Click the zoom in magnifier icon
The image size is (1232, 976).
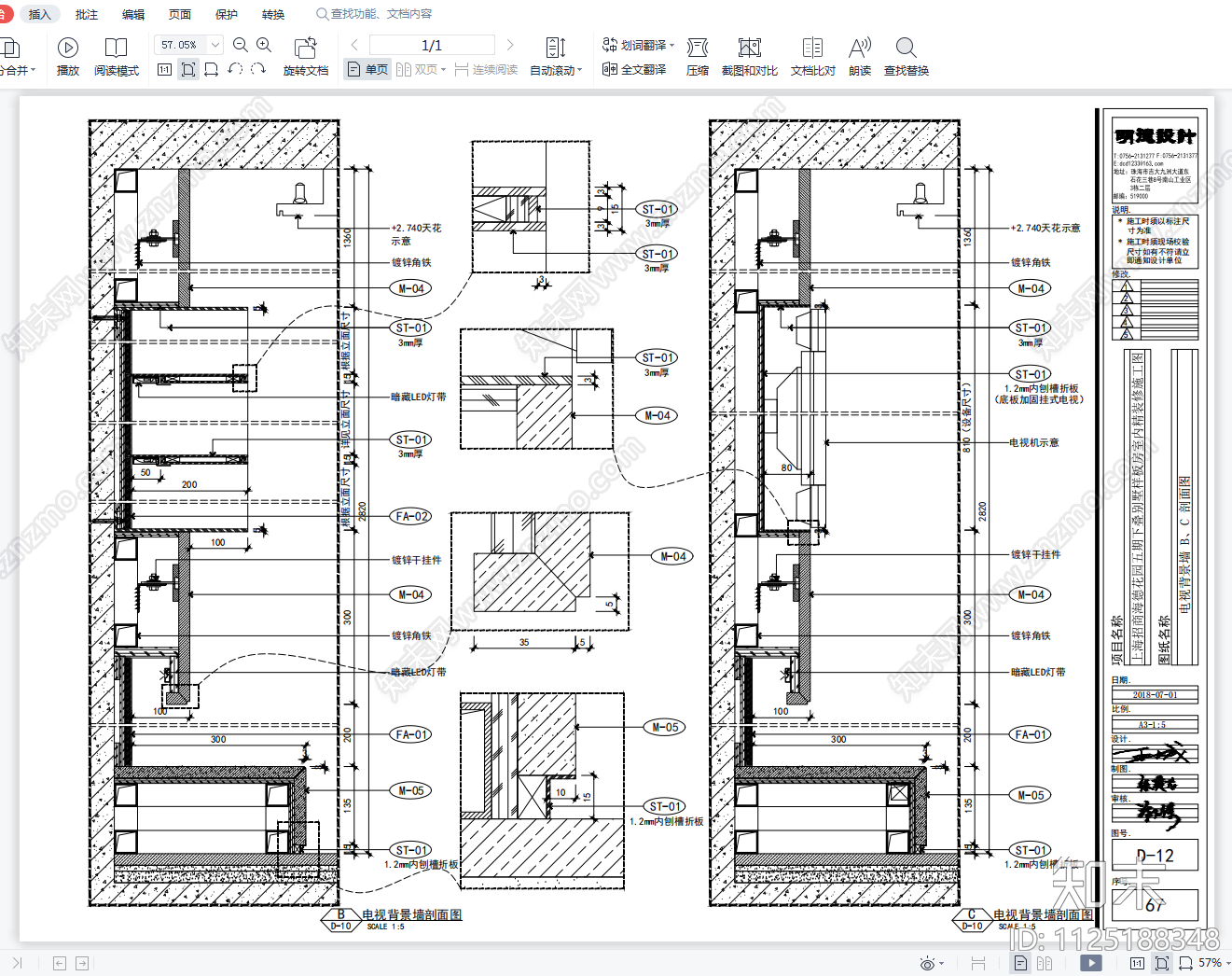pos(264,45)
